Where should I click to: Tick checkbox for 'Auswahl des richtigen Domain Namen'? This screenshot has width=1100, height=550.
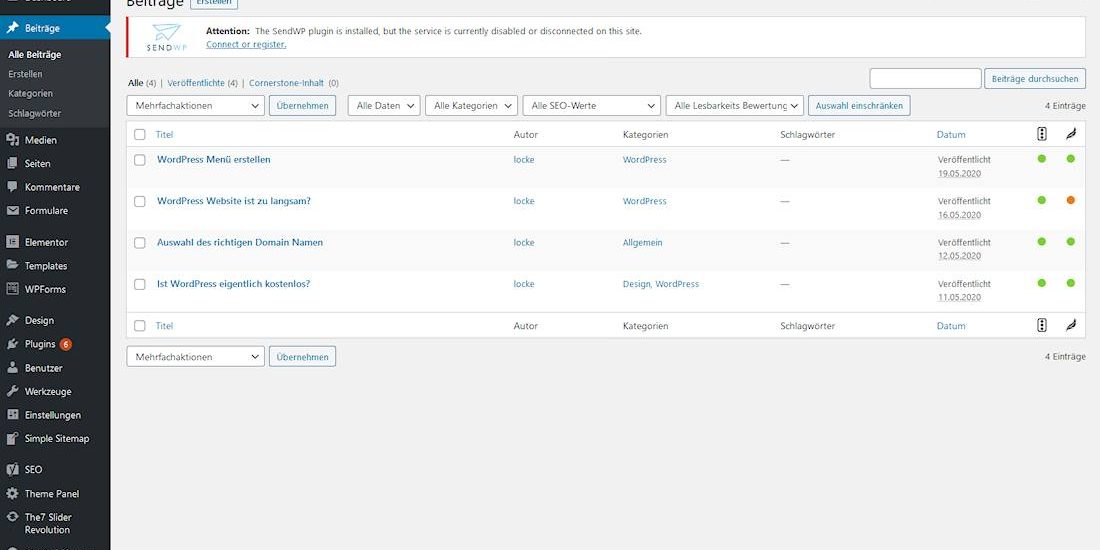pos(140,243)
